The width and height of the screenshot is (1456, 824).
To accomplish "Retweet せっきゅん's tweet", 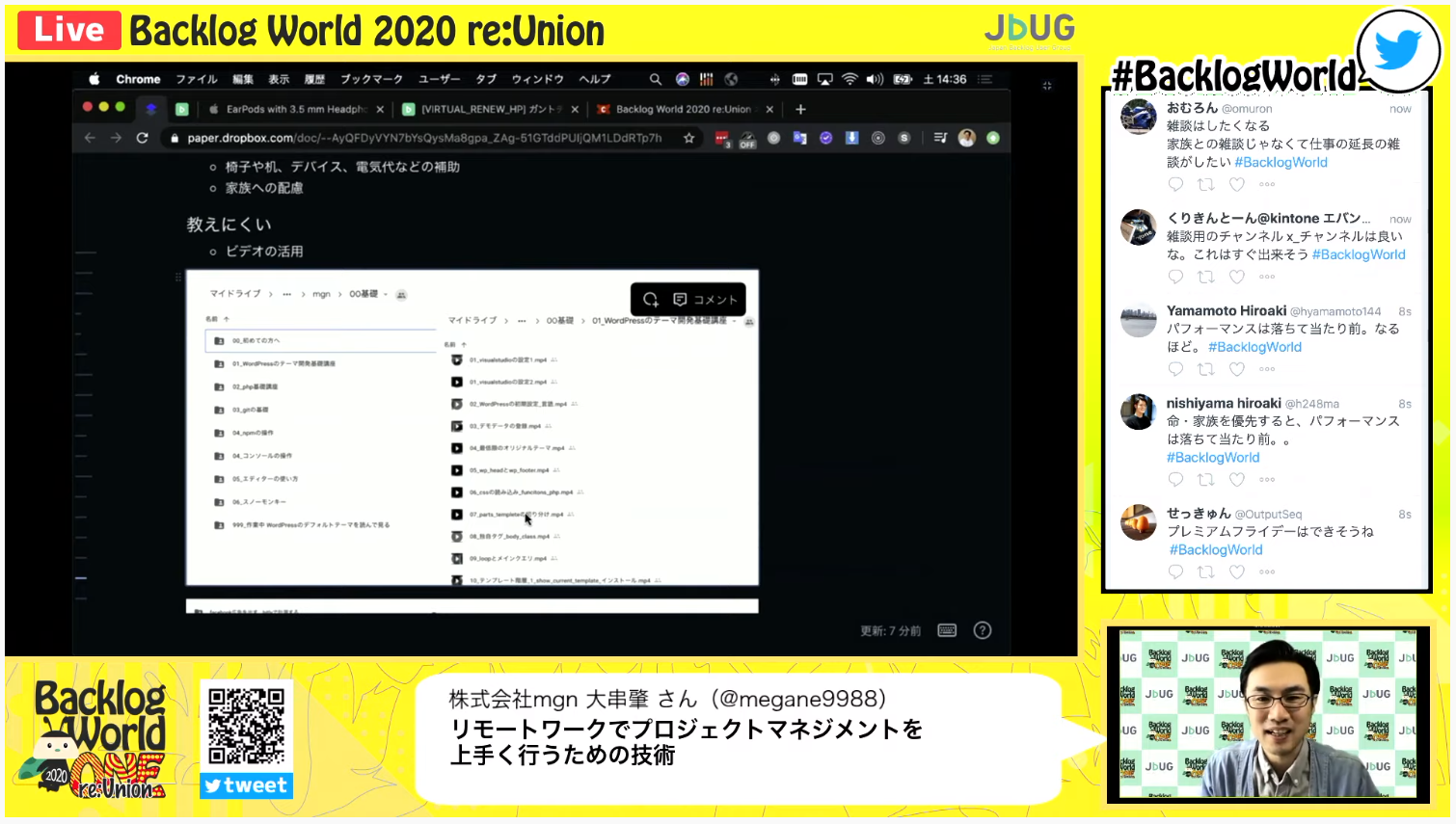I will [1206, 572].
